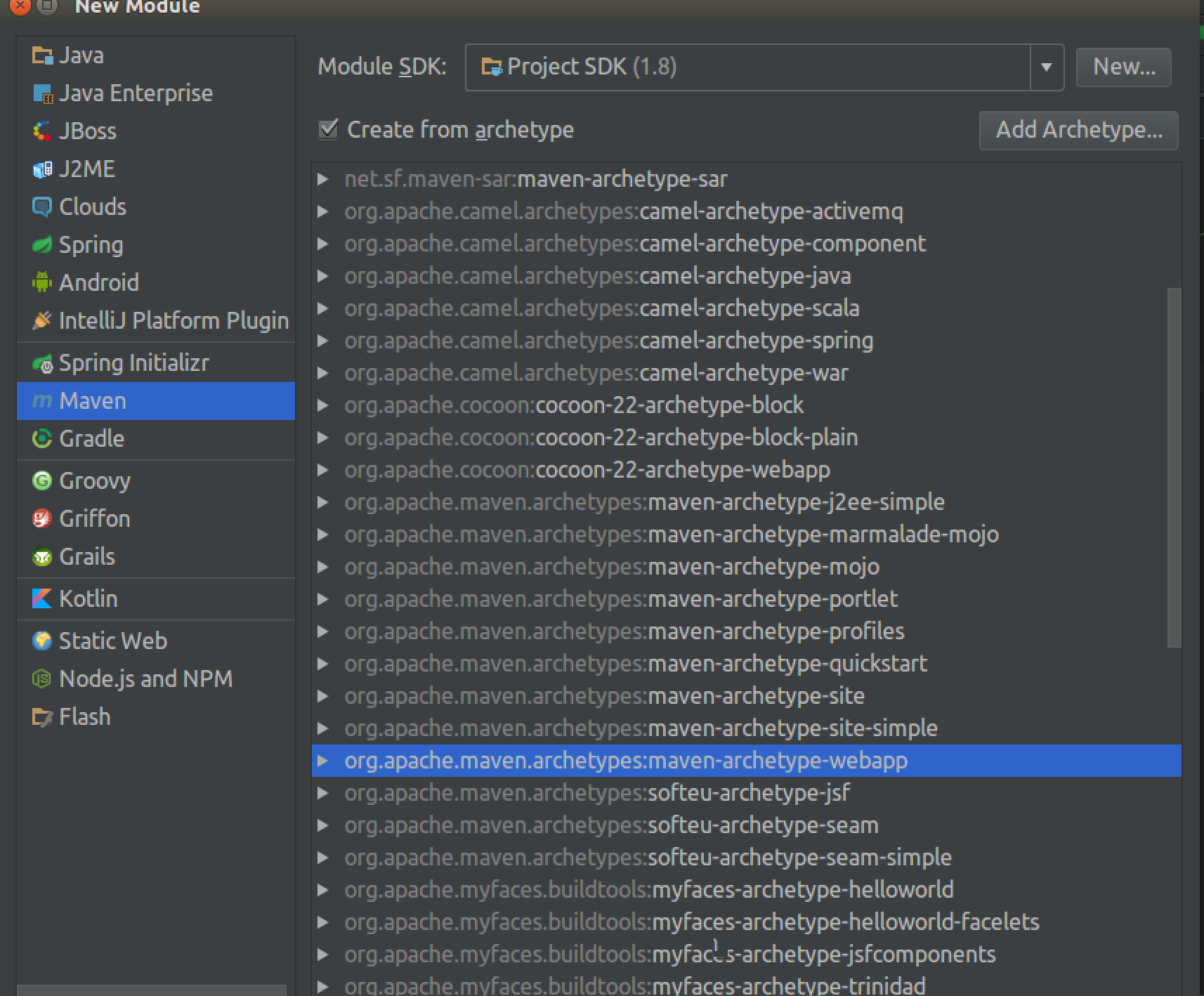Select cocoon-22-archetype-block-plain row
The image size is (1204, 996).
(746, 438)
